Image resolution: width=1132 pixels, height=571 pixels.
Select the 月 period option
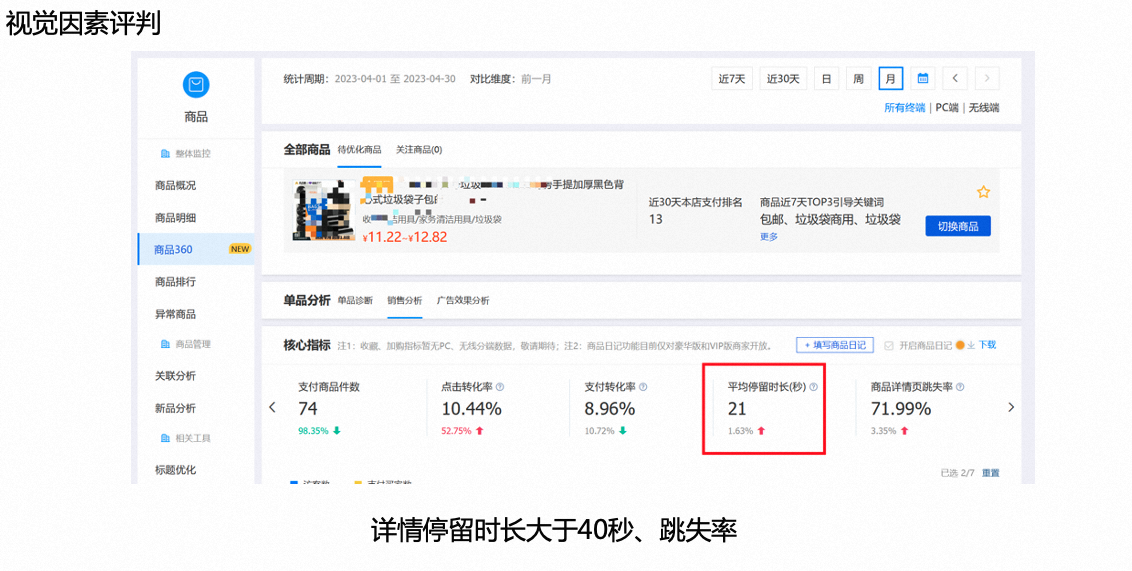(890, 79)
